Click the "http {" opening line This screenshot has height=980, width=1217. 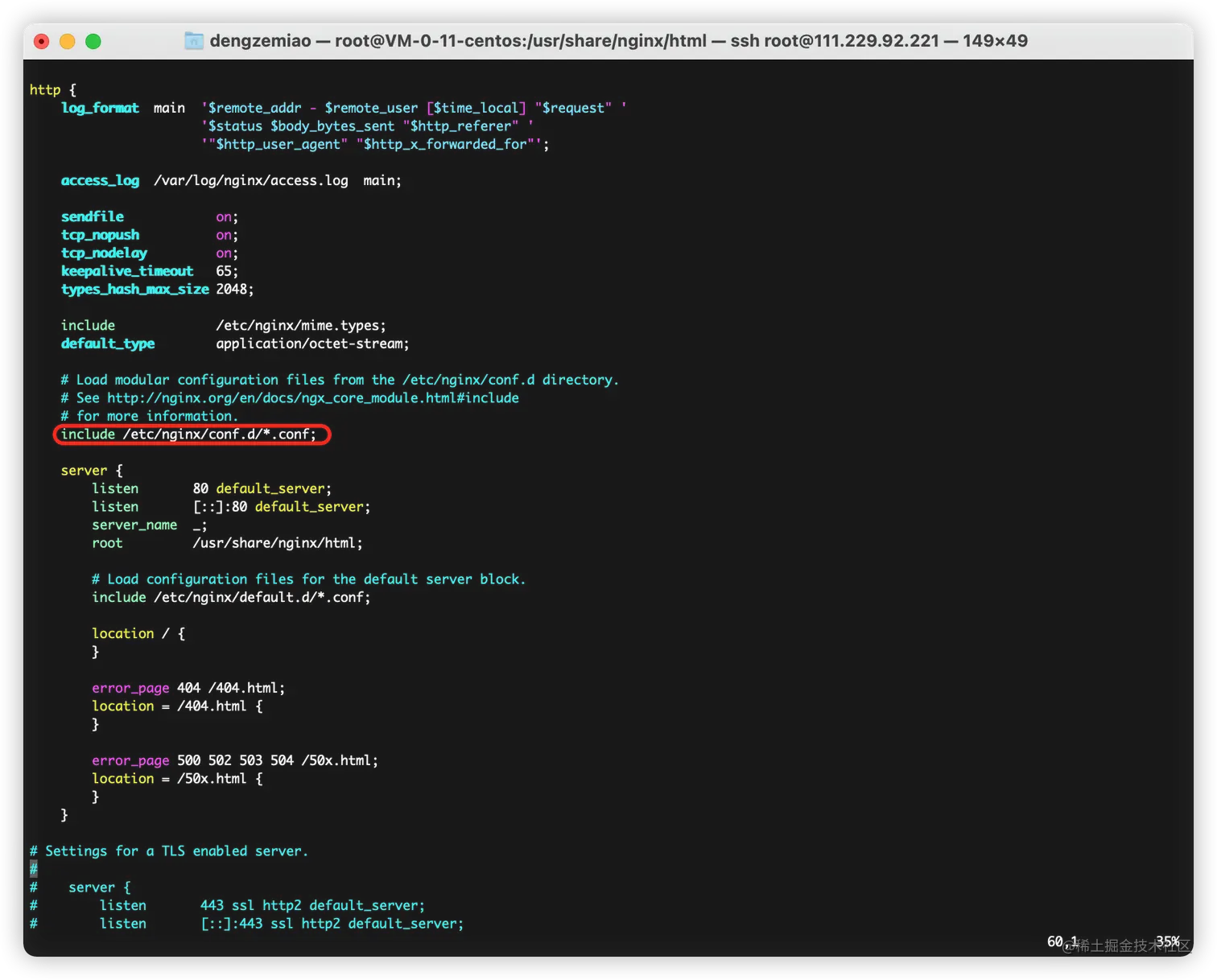tap(53, 90)
